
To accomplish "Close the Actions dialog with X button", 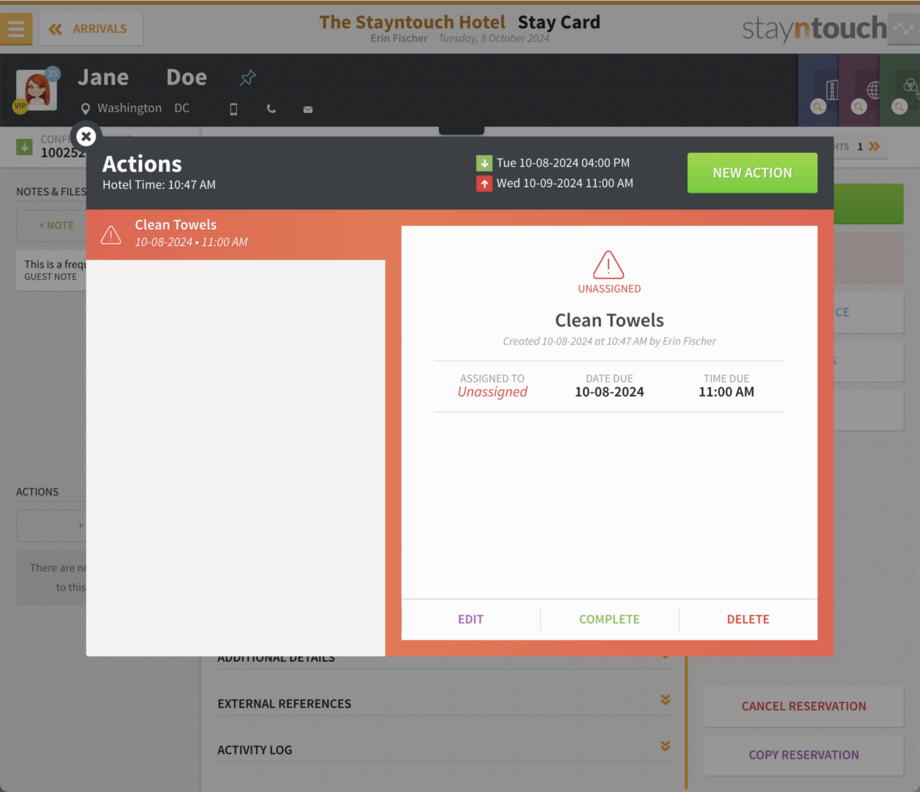I will [86, 137].
